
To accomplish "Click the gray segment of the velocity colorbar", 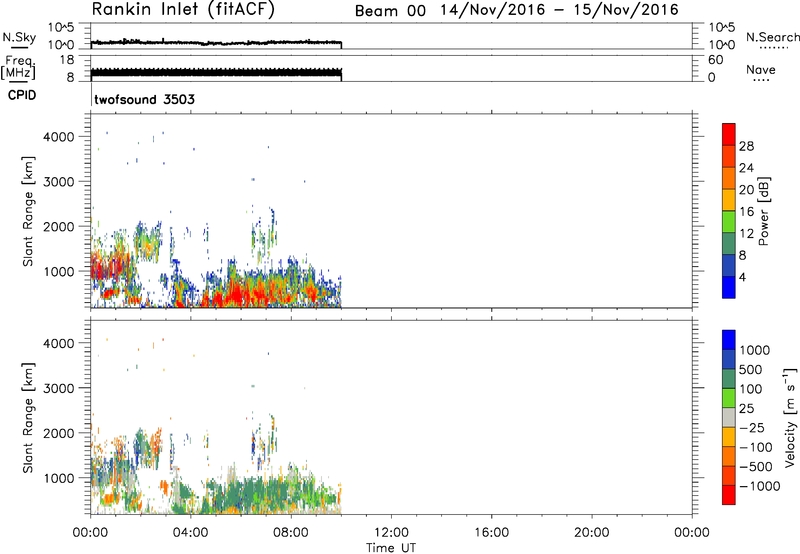I will (729, 417).
